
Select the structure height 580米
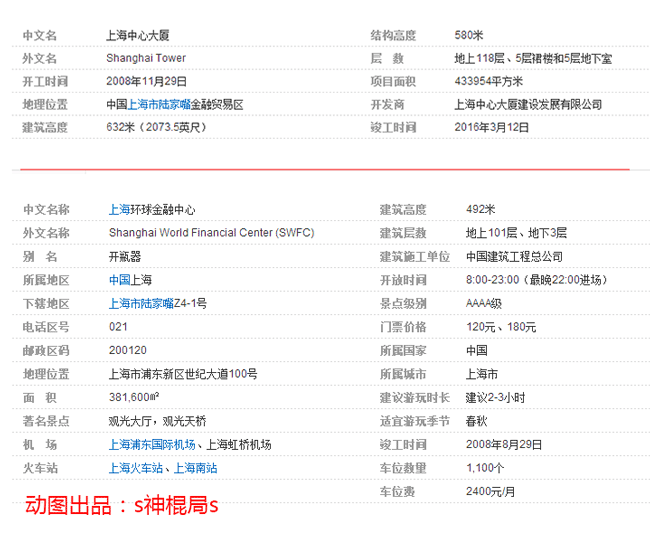469,35
